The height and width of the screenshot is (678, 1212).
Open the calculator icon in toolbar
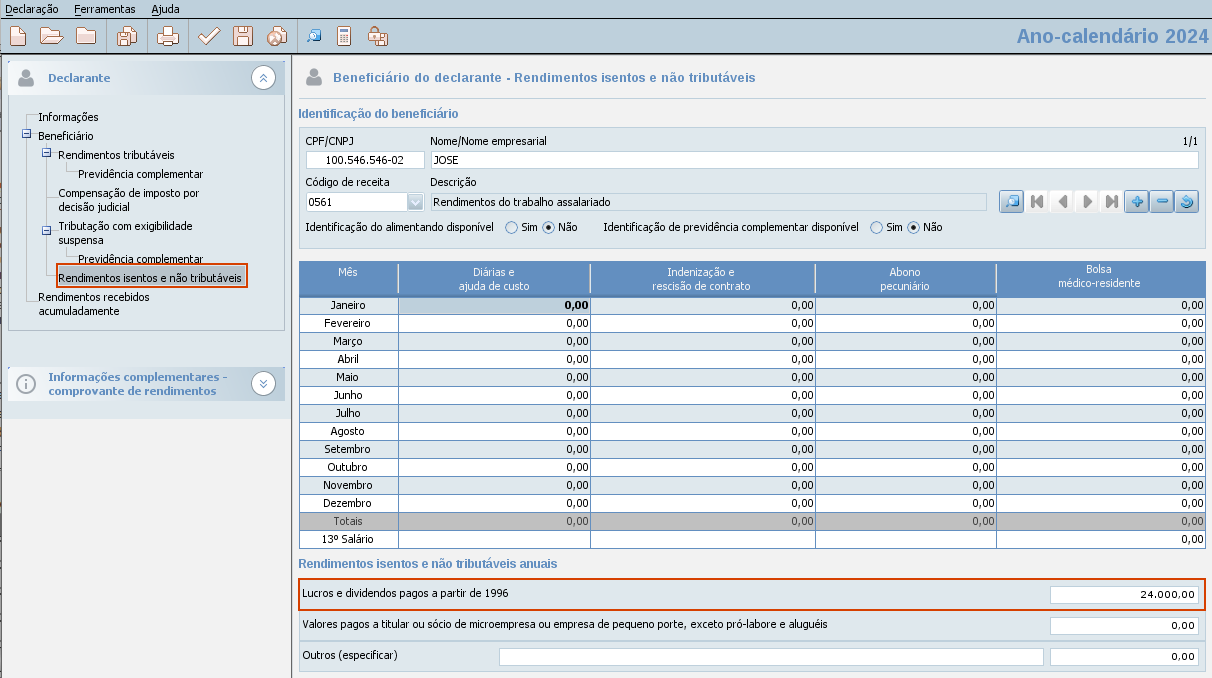344,37
